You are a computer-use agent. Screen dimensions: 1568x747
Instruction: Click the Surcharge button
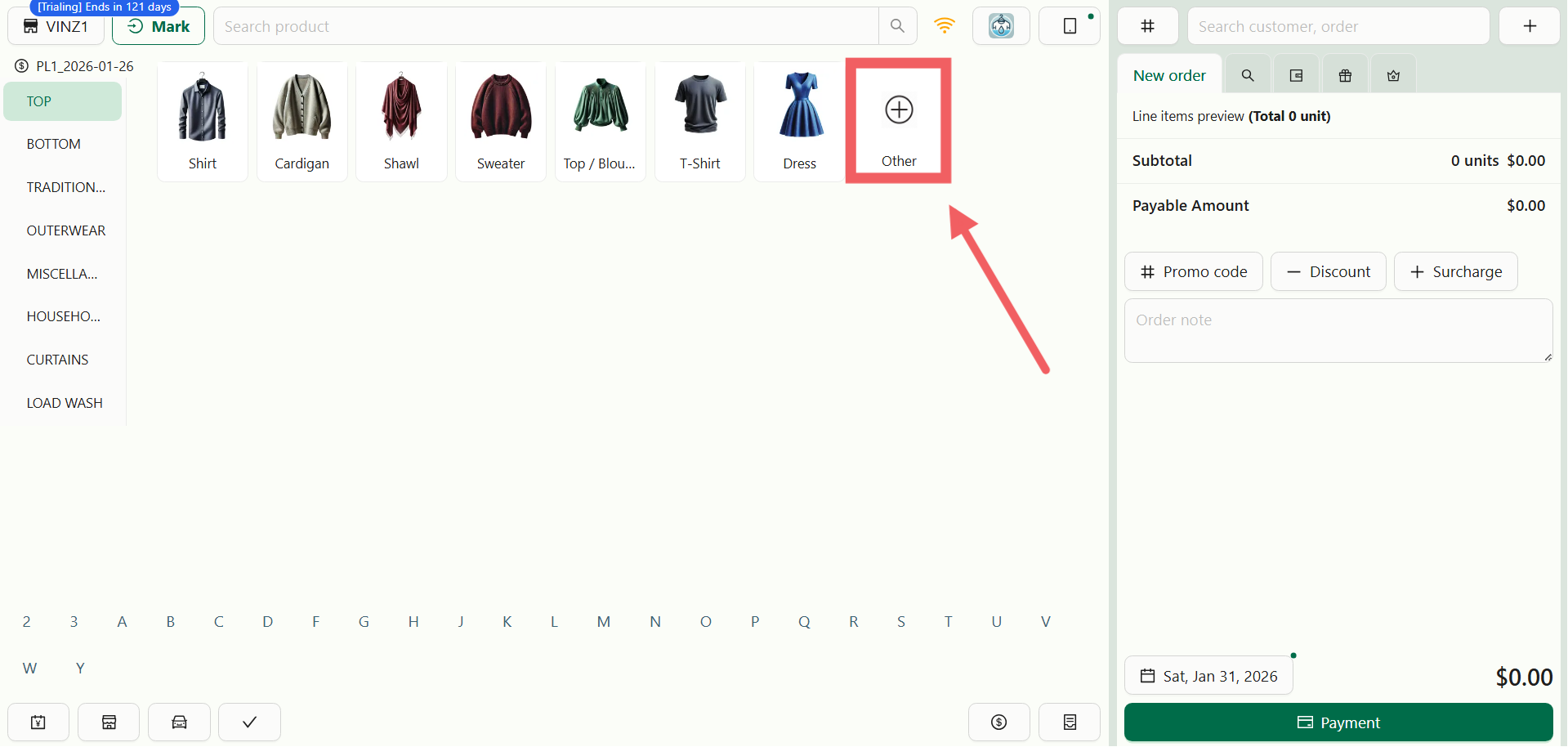tap(1455, 271)
